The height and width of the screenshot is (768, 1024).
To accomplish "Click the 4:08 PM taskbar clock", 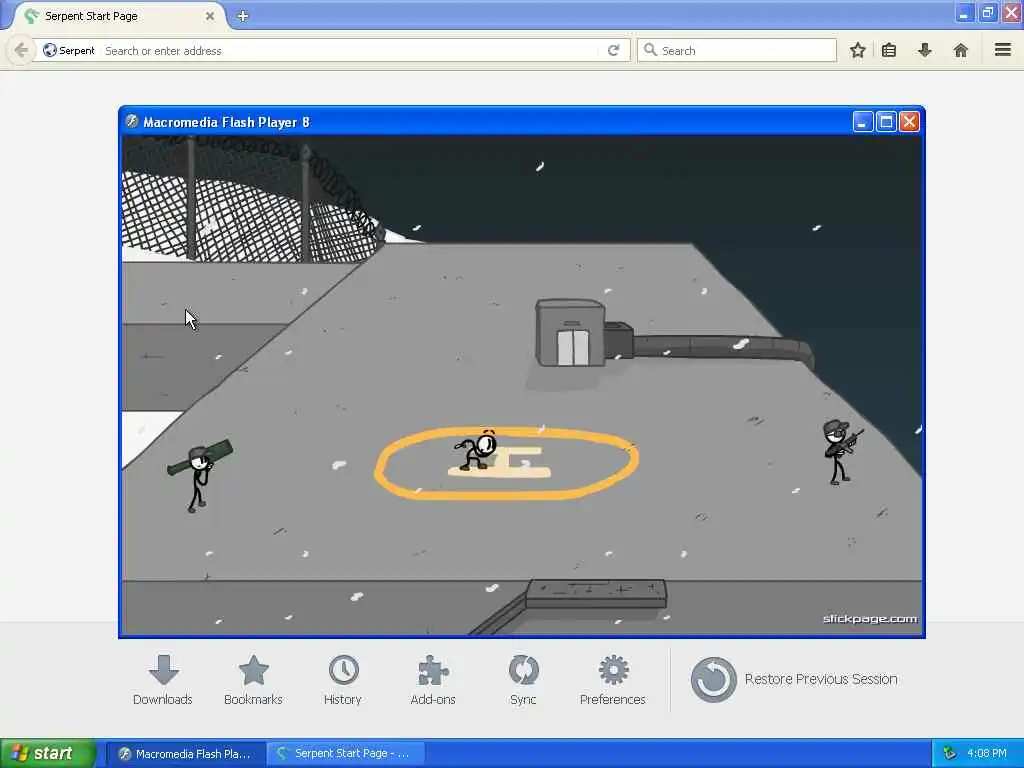I will (x=987, y=754).
